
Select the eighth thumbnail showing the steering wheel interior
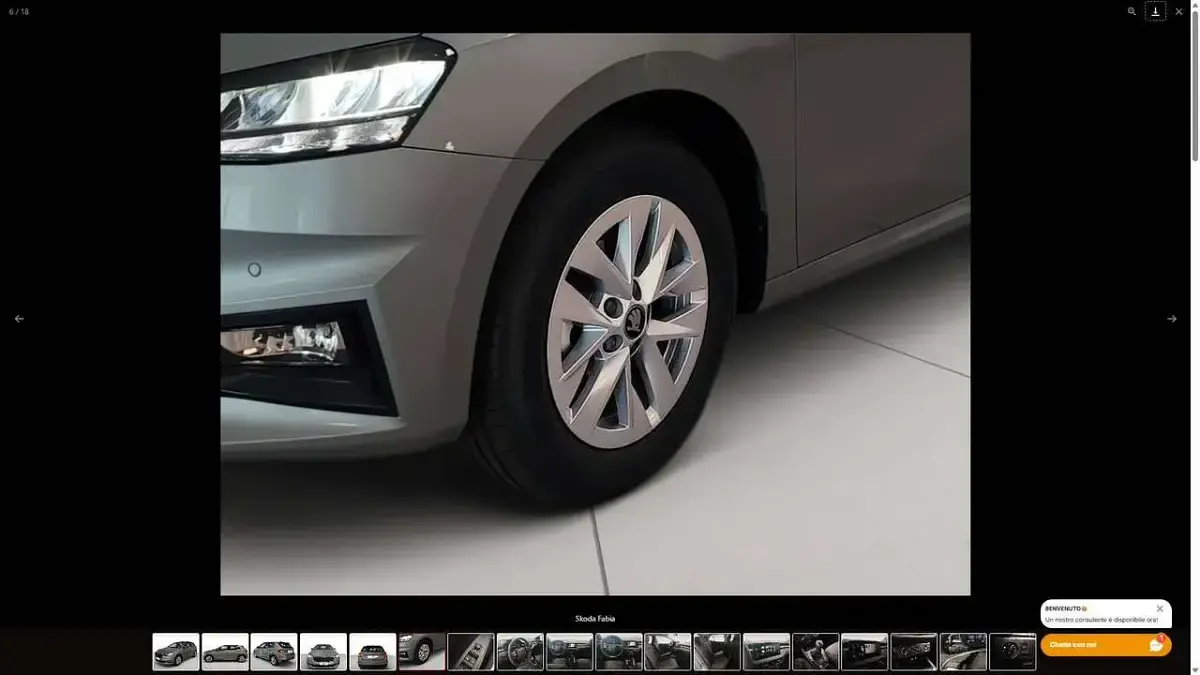click(520, 652)
